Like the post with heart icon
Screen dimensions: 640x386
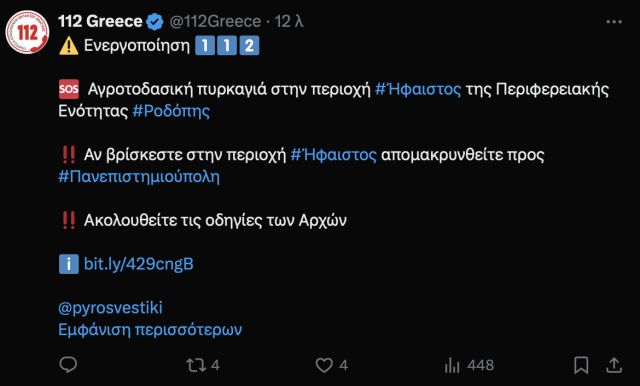(x=324, y=365)
